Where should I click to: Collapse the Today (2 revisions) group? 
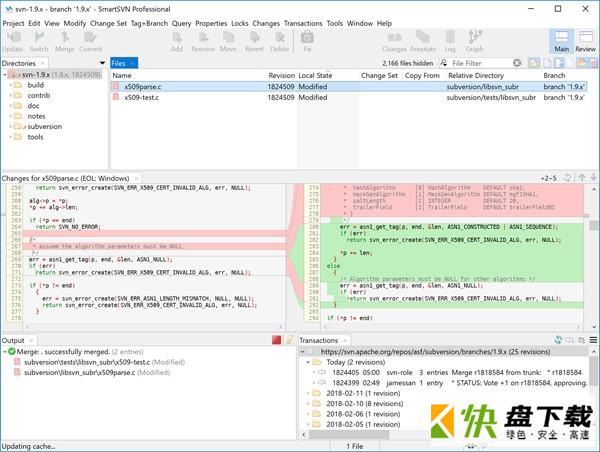click(308, 362)
